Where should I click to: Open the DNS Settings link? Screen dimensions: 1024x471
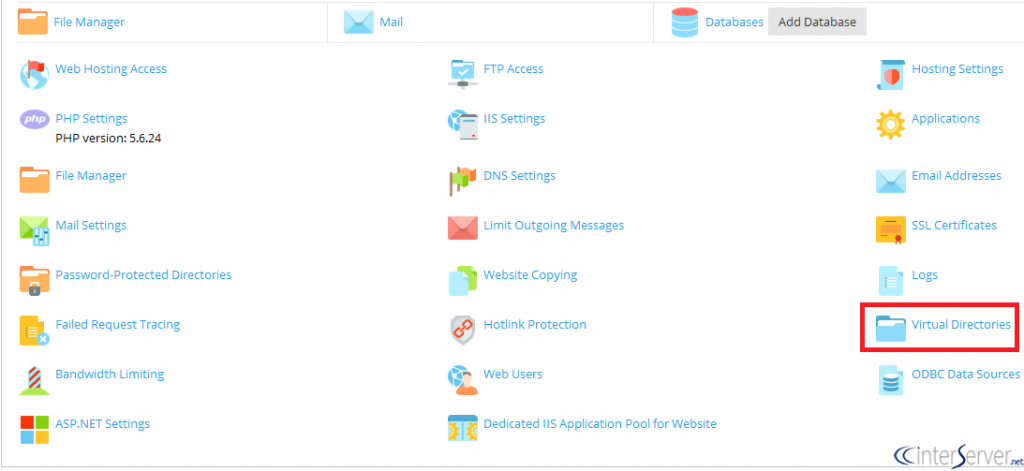click(519, 176)
